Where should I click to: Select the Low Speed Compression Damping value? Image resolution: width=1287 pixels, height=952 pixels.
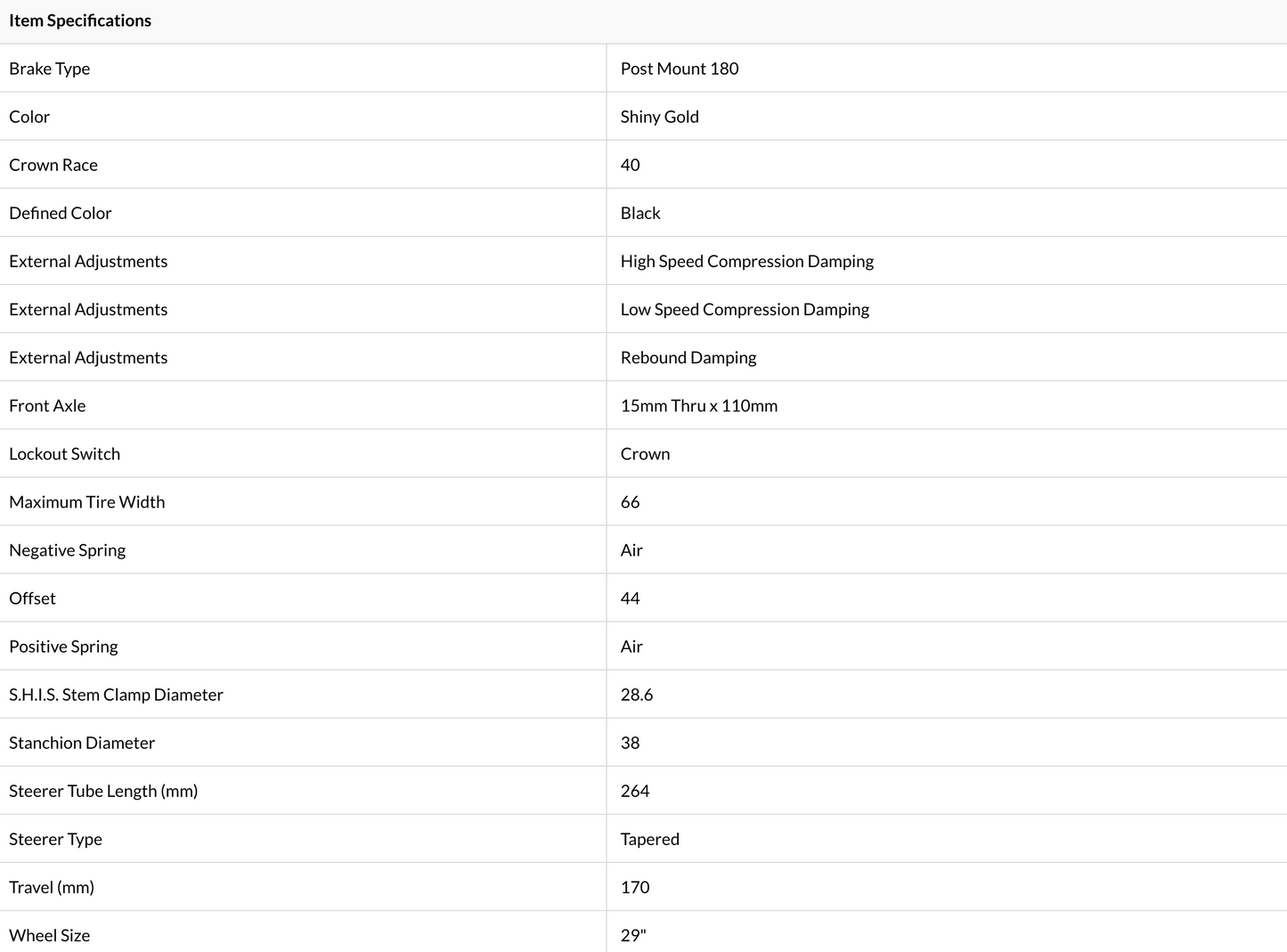click(745, 309)
